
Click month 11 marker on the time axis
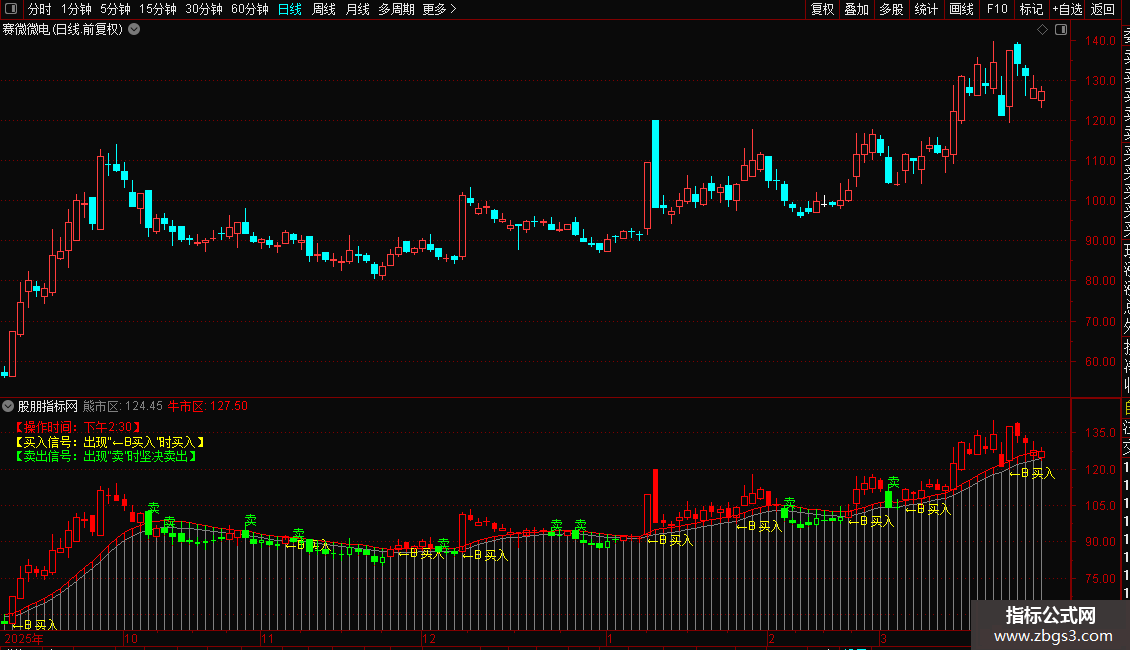tap(268, 639)
